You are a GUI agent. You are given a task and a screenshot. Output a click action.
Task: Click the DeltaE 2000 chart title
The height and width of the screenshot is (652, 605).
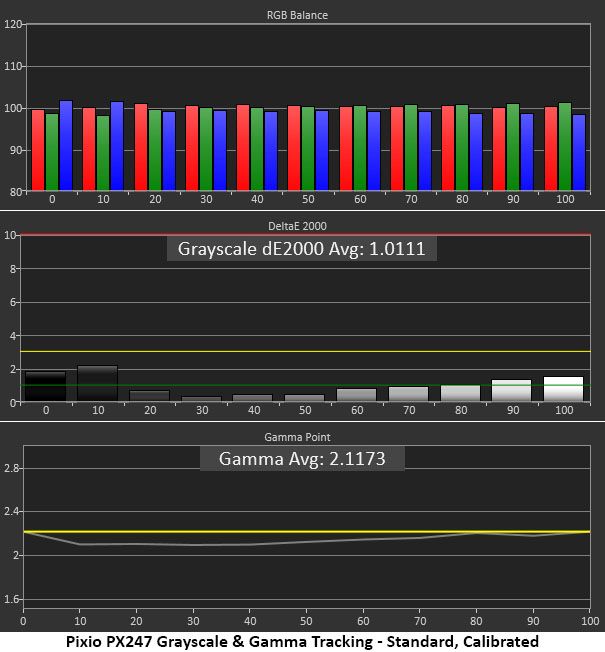click(x=297, y=226)
